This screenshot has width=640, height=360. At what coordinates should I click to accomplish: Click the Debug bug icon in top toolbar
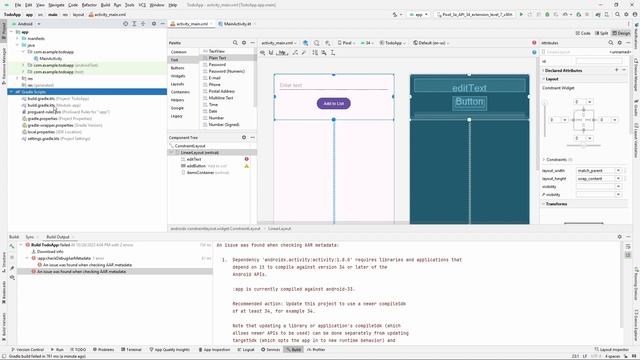click(x=547, y=14)
